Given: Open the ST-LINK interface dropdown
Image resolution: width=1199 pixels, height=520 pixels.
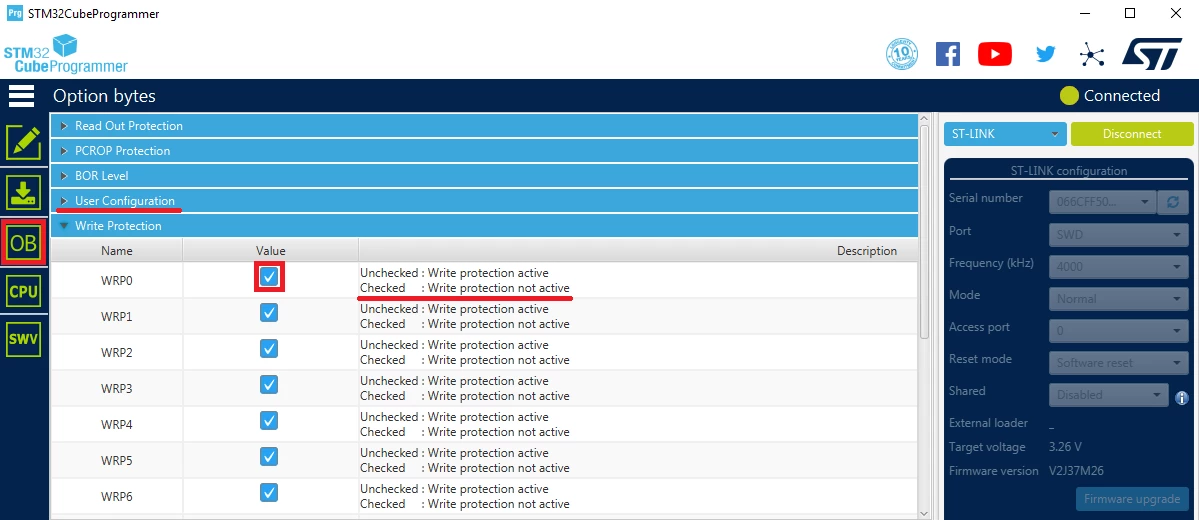Looking at the screenshot, I should pos(1005,134).
